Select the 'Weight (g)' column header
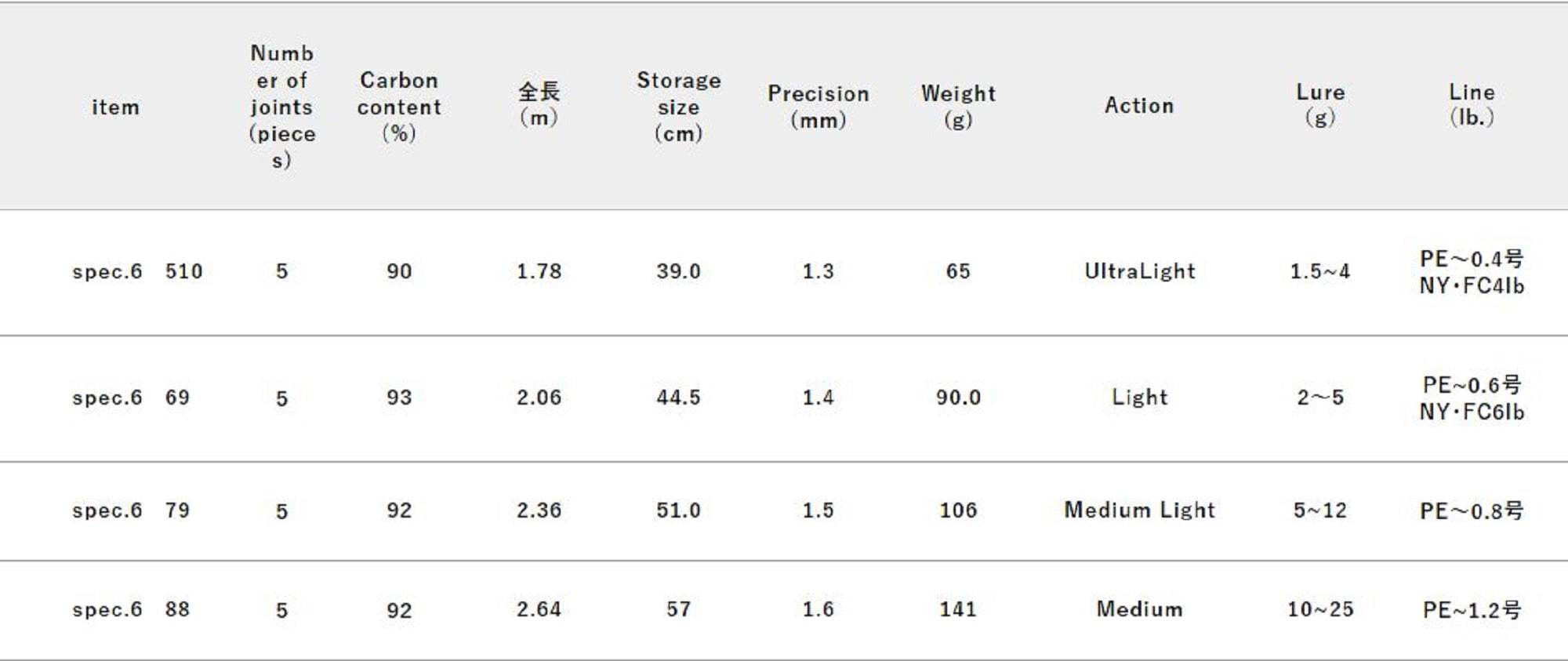Image resolution: width=1568 pixels, height=661 pixels. 958,107
